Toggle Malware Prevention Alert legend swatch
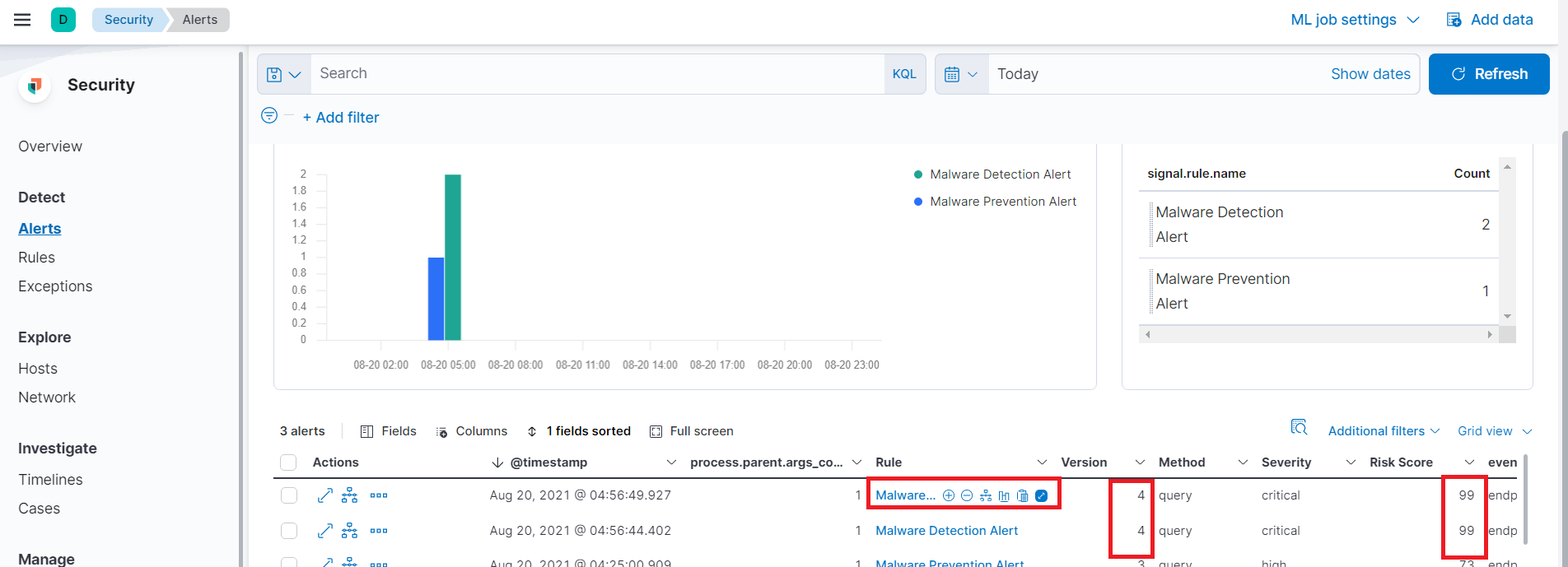Screen dimensions: 1568x567 click(918, 202)
